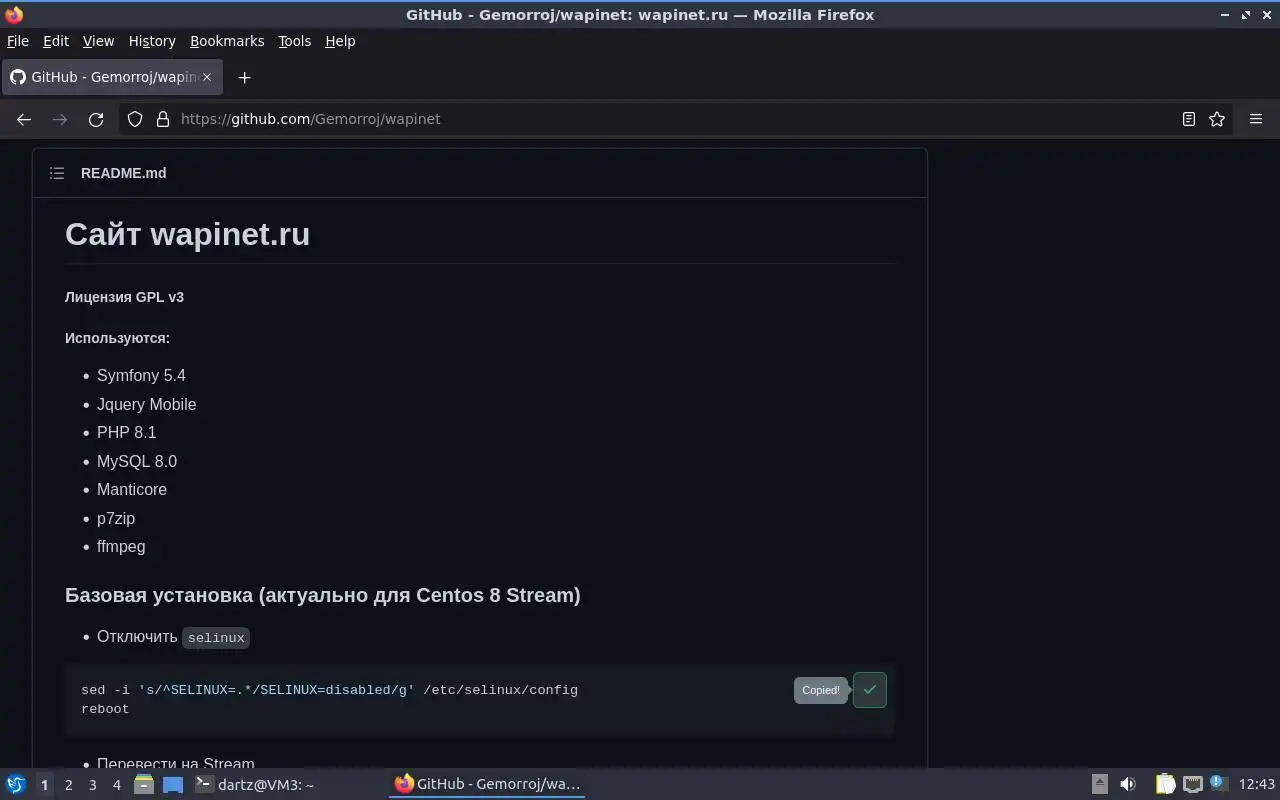Close the GitHub wapinet tab

coord(207,77)
